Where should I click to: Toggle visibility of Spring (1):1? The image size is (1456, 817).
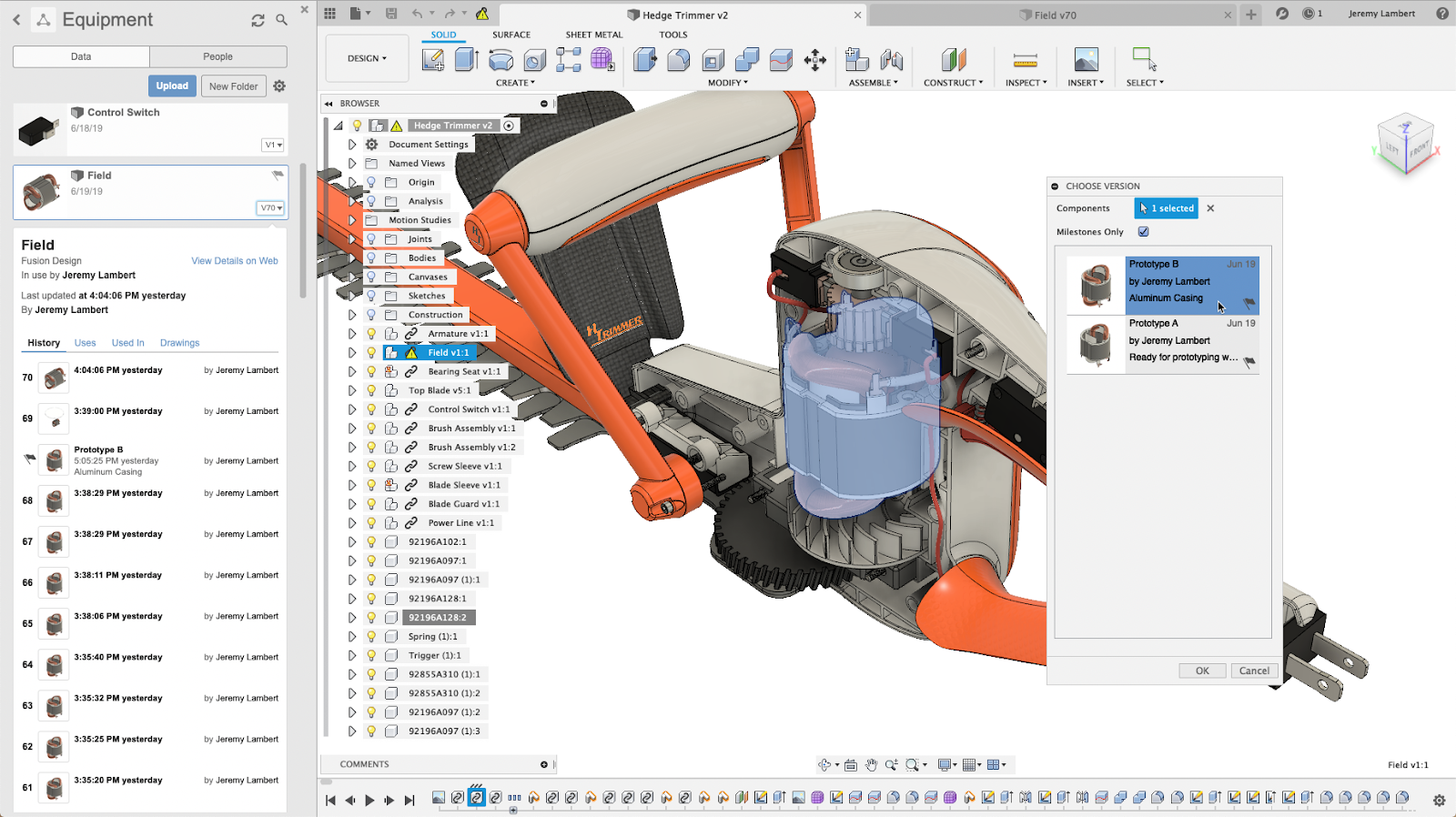[x=371, y=637]
